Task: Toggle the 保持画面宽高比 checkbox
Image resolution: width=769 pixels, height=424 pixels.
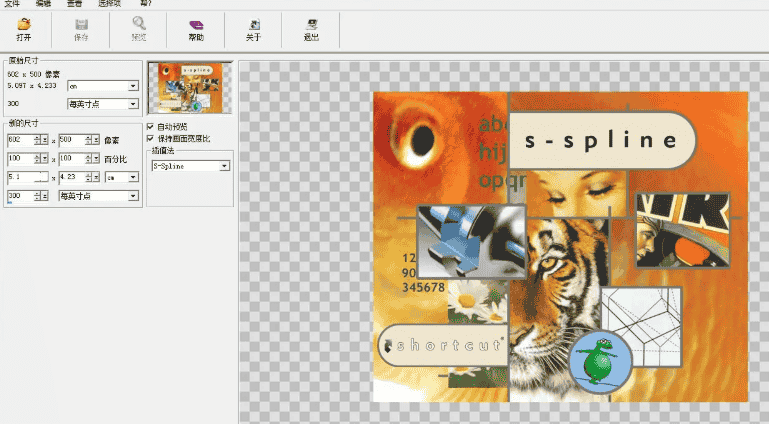Action: [151, 138]
